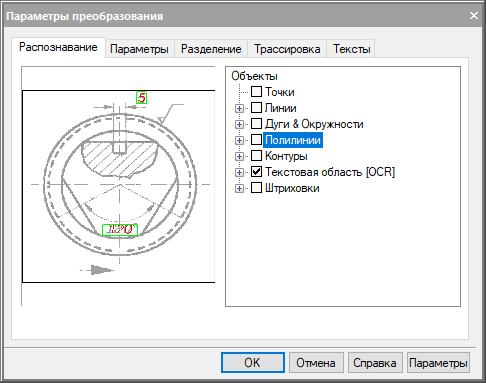Expand the Дуги & Окружности node

pyautogui.click(x=239, y=124)
